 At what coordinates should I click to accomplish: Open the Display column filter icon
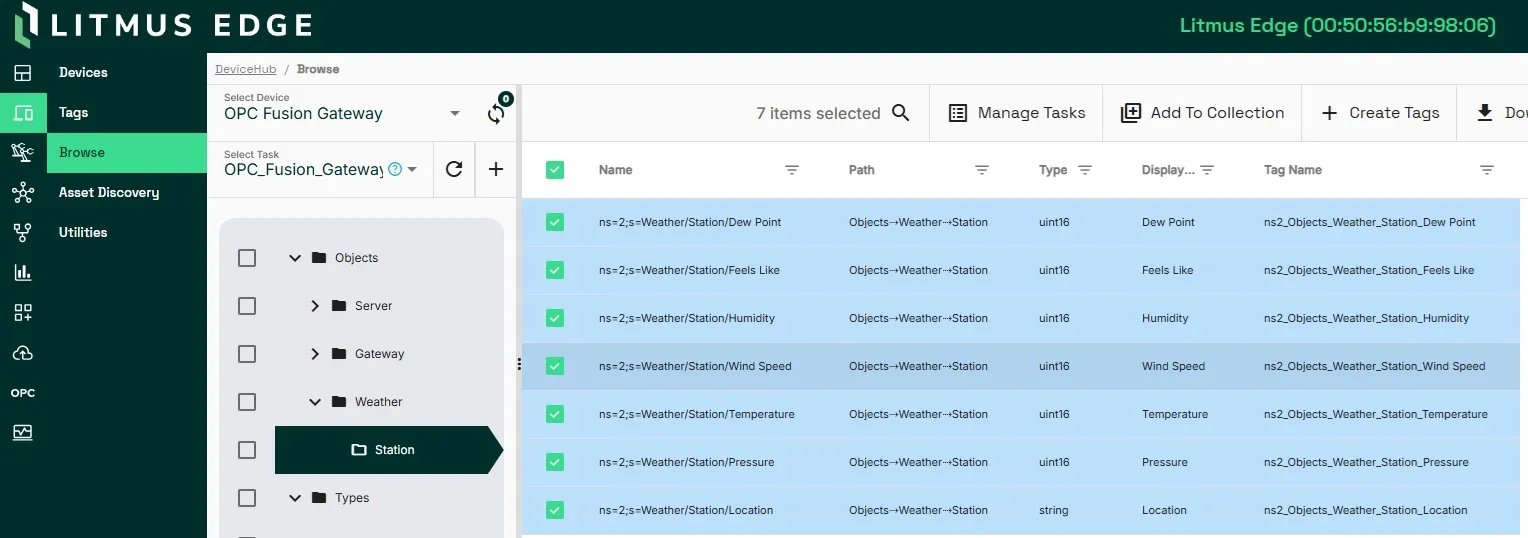[x=1207, y=170]
